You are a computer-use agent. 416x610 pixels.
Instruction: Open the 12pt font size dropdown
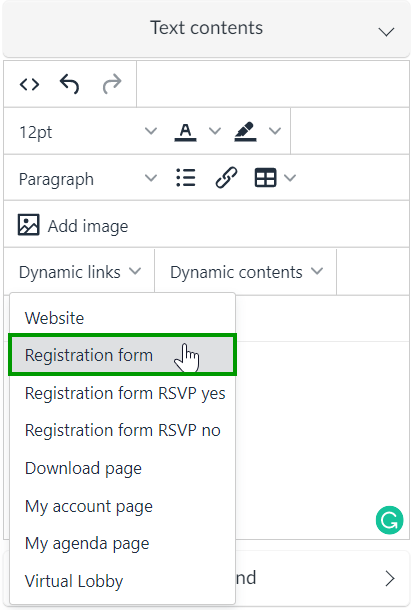88,132
